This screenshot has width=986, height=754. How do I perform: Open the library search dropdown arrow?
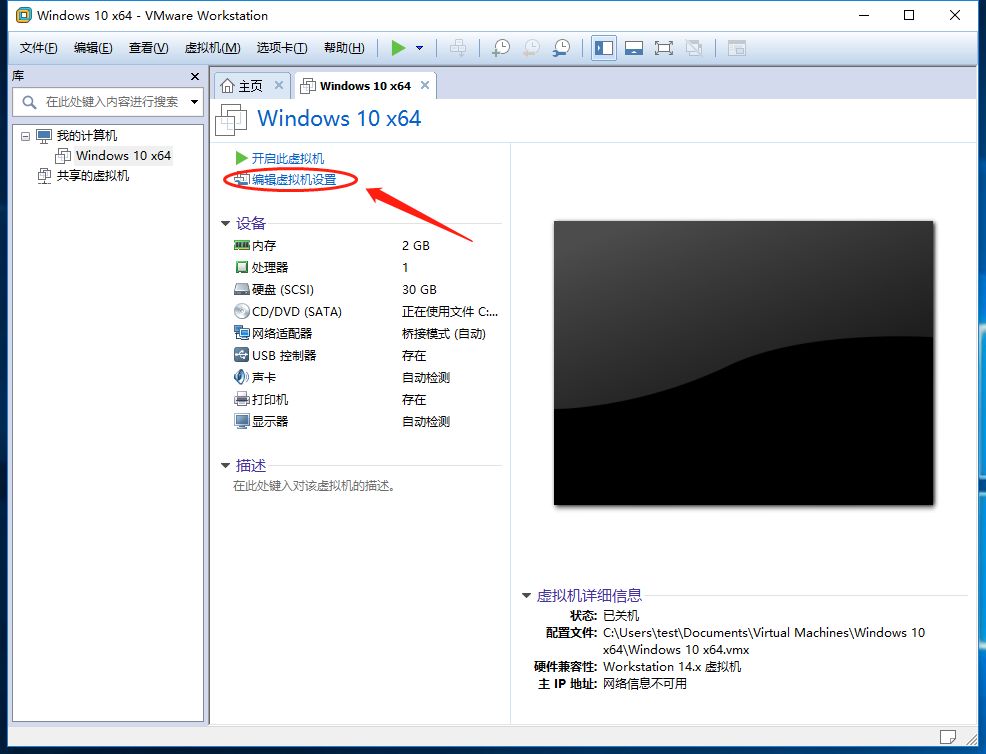click(195, 102)
